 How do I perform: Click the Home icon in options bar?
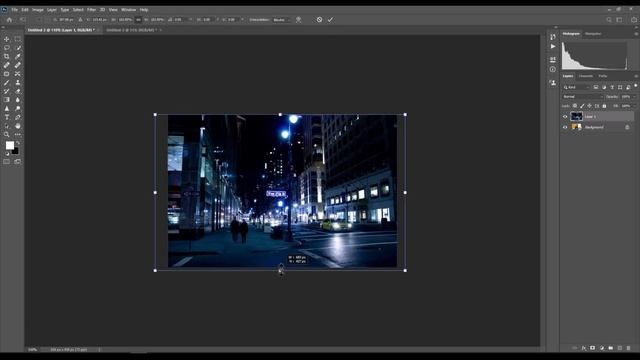(x=9, y=20)
